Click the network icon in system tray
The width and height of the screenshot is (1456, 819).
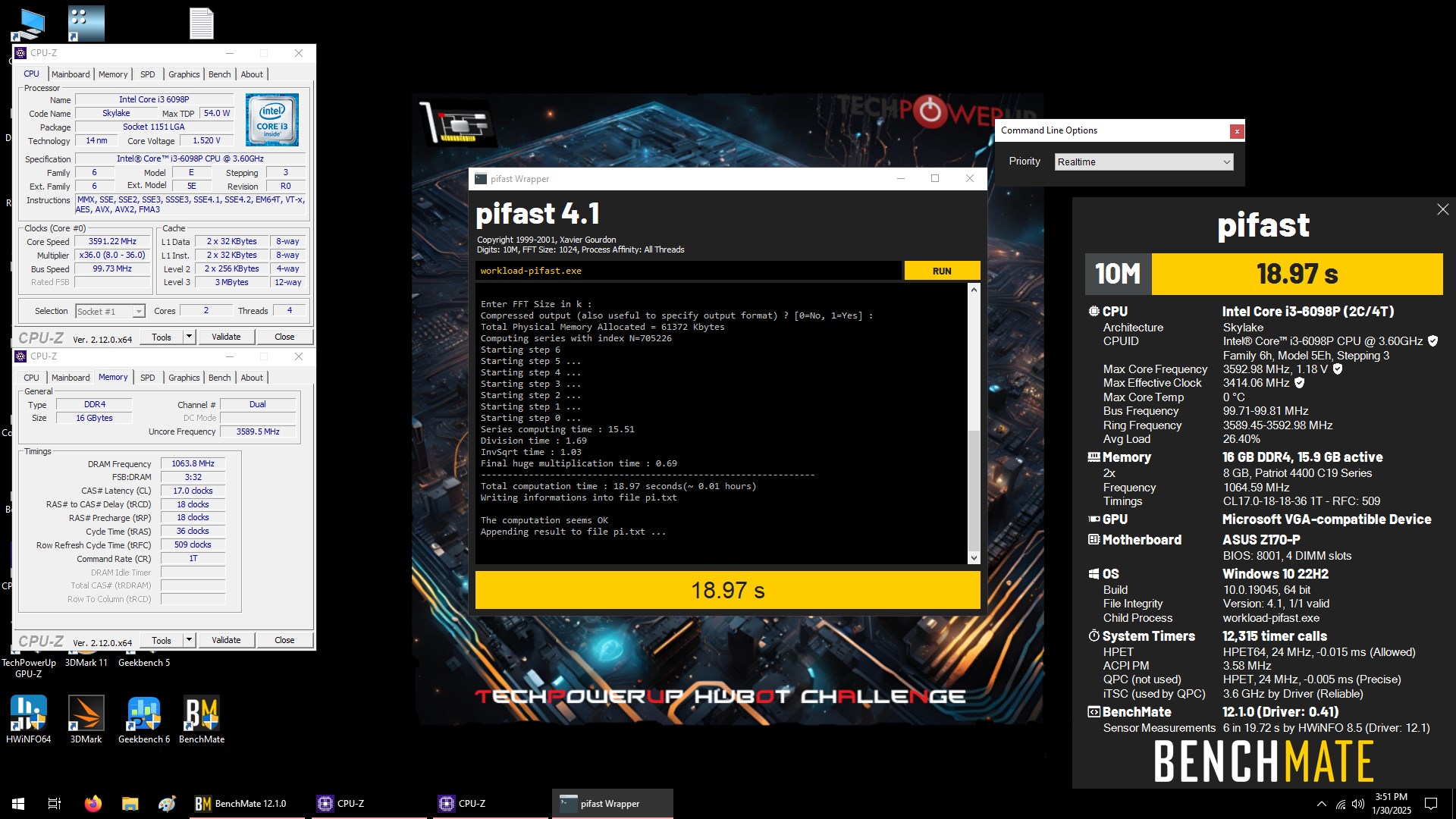pyautogui.click(x=1341, y=804)
